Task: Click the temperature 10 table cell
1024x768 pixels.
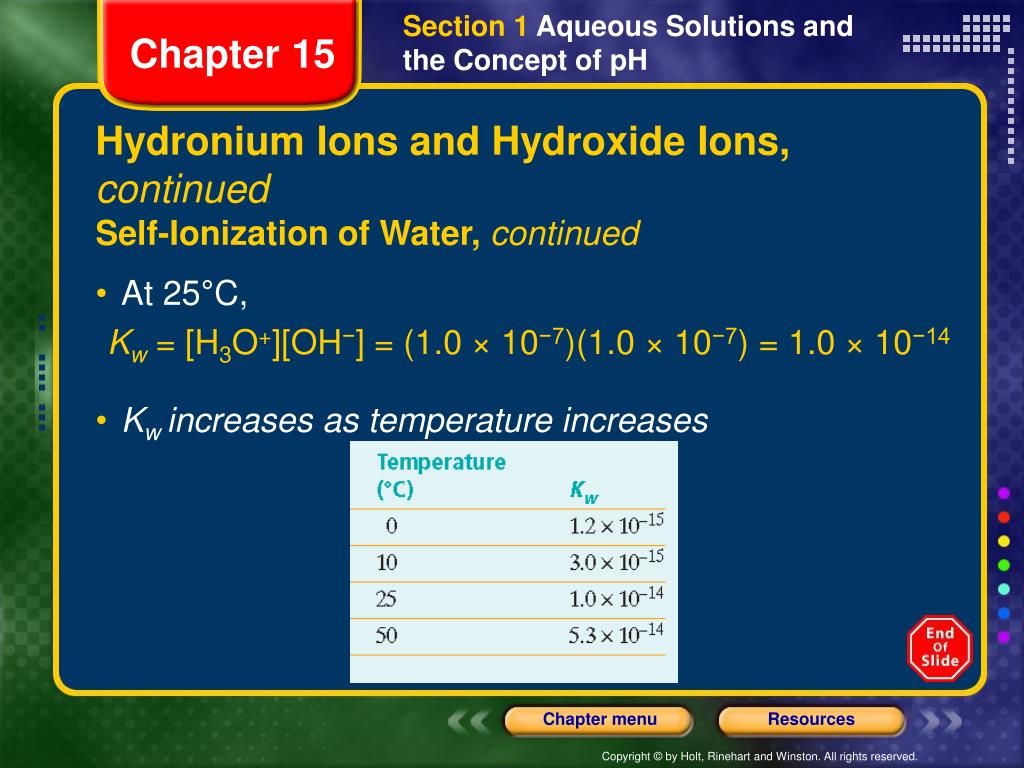Action: [x=387, y=562]
